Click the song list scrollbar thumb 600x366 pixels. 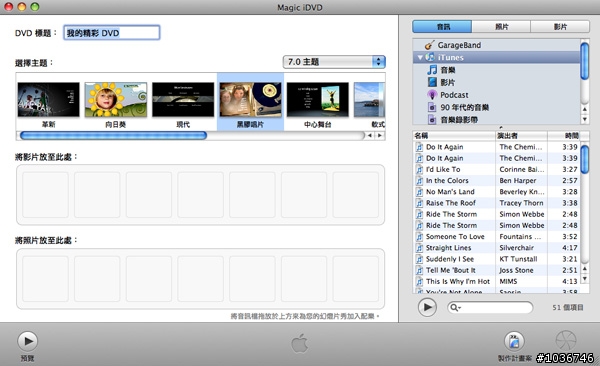tap(584, 159)
